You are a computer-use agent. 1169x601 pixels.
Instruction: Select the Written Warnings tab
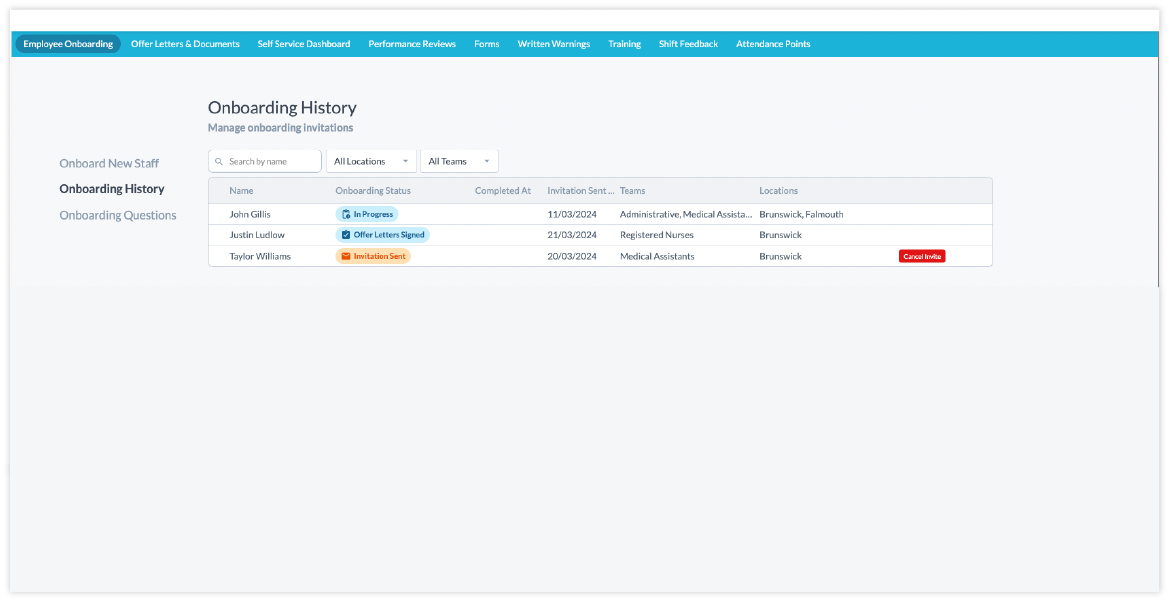tap(553, 44)
